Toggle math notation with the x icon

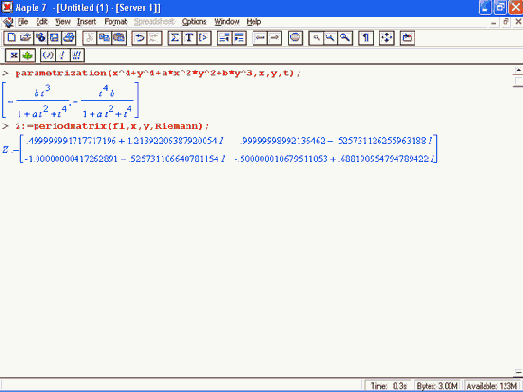13,55
